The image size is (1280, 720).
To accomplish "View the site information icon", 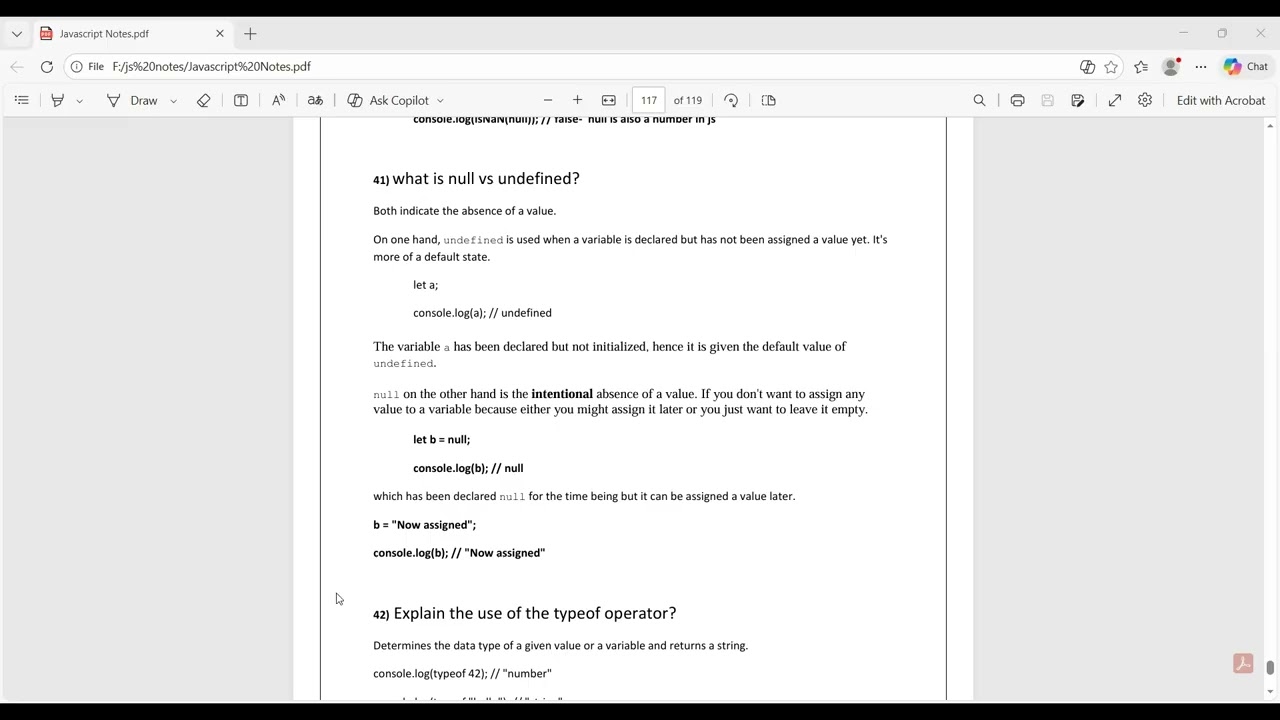I will click(77, 67).
